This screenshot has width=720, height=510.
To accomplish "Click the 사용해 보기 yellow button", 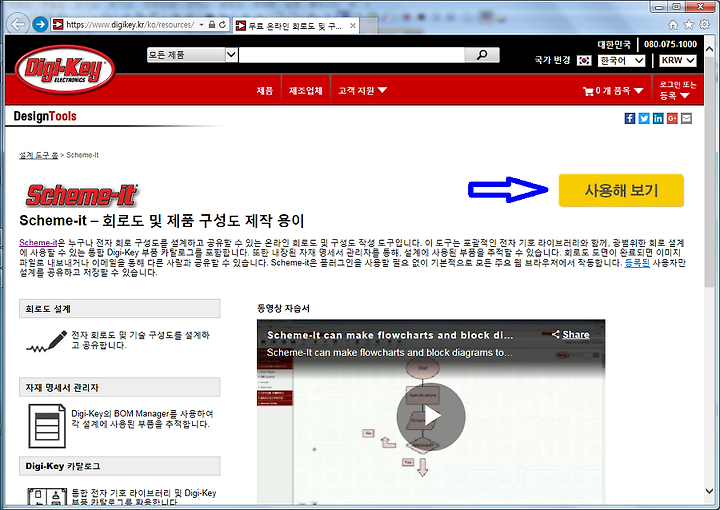I will click(621, 190).
